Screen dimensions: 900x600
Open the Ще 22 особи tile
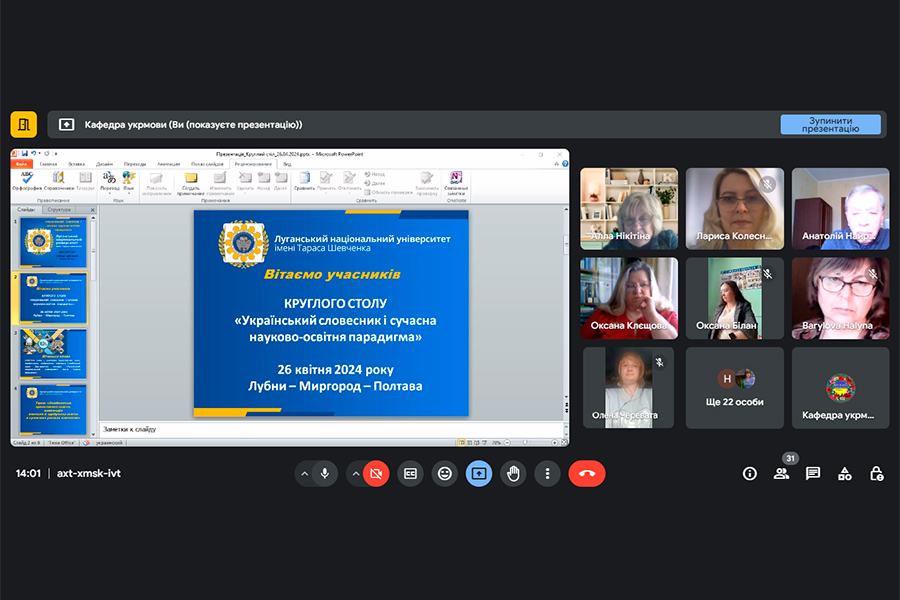click(735, 388)
